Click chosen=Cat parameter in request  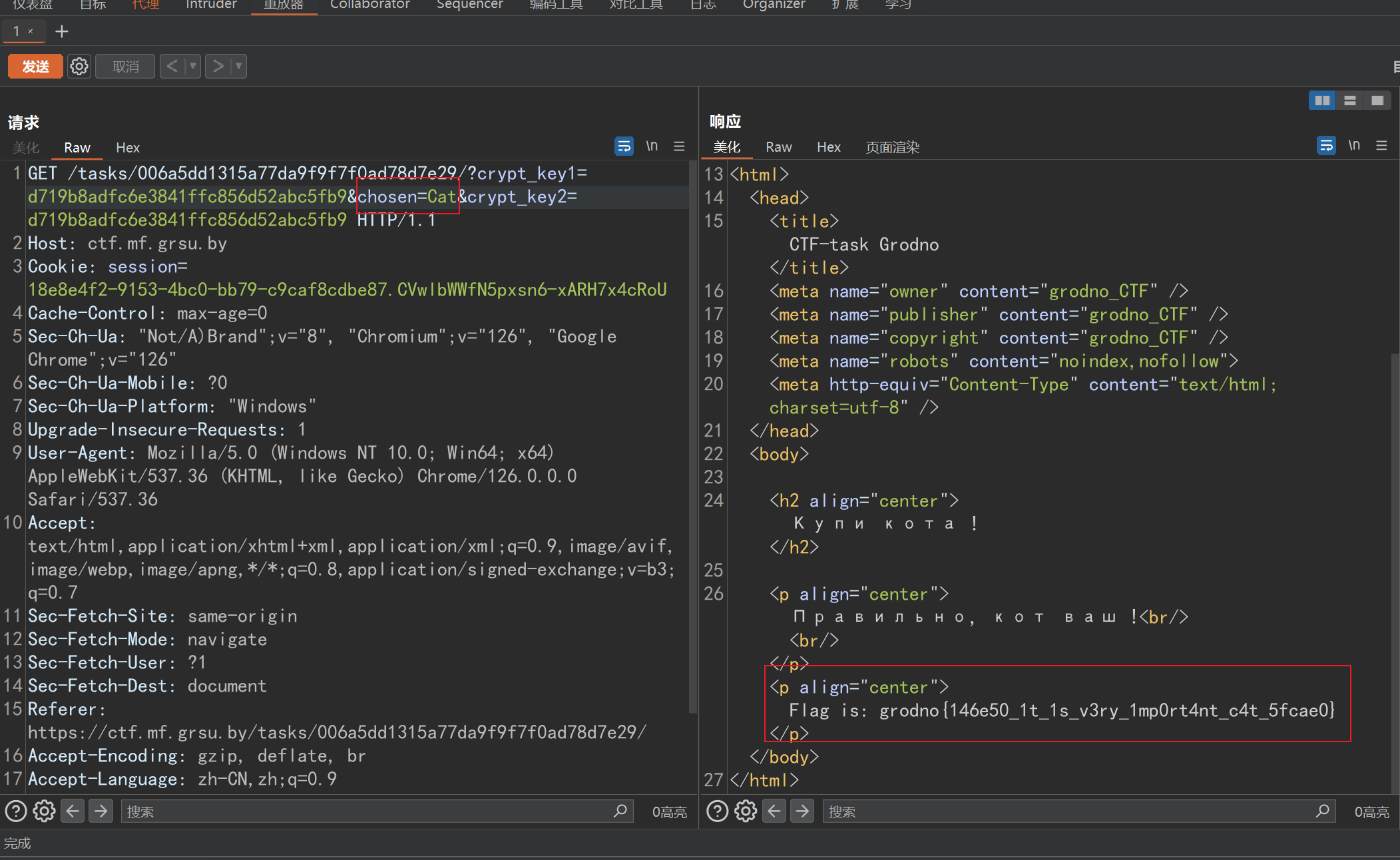(x=407, y=196)
